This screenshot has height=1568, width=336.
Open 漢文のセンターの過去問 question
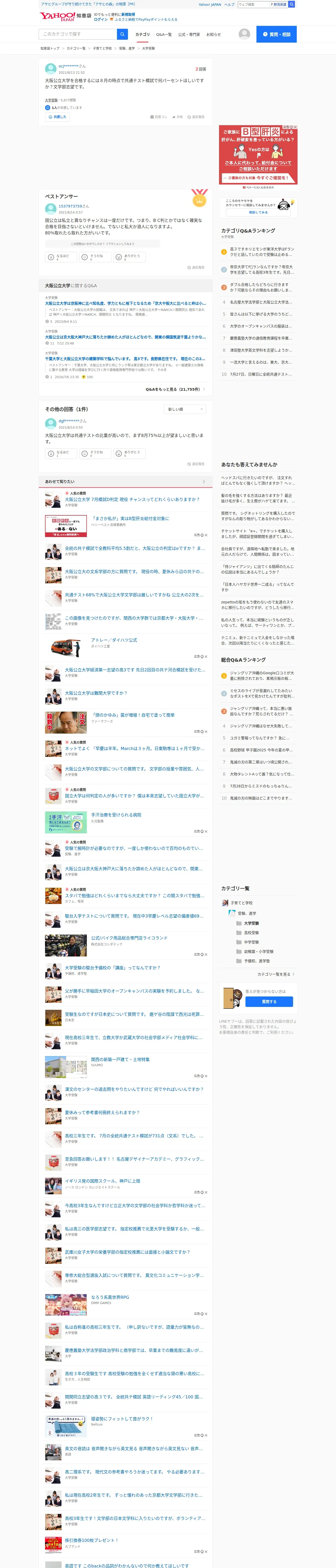point(134,1089)
